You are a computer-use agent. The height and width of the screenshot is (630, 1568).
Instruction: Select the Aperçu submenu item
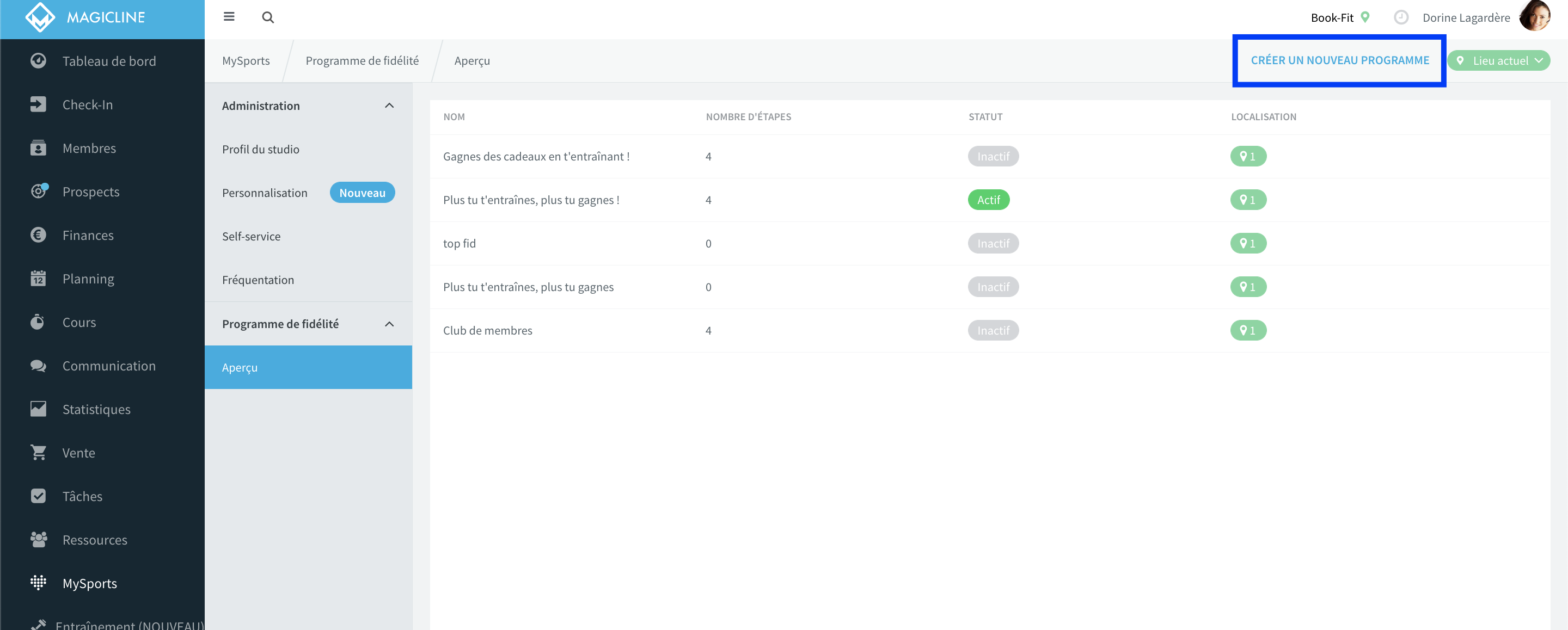(x=309, y=367)
